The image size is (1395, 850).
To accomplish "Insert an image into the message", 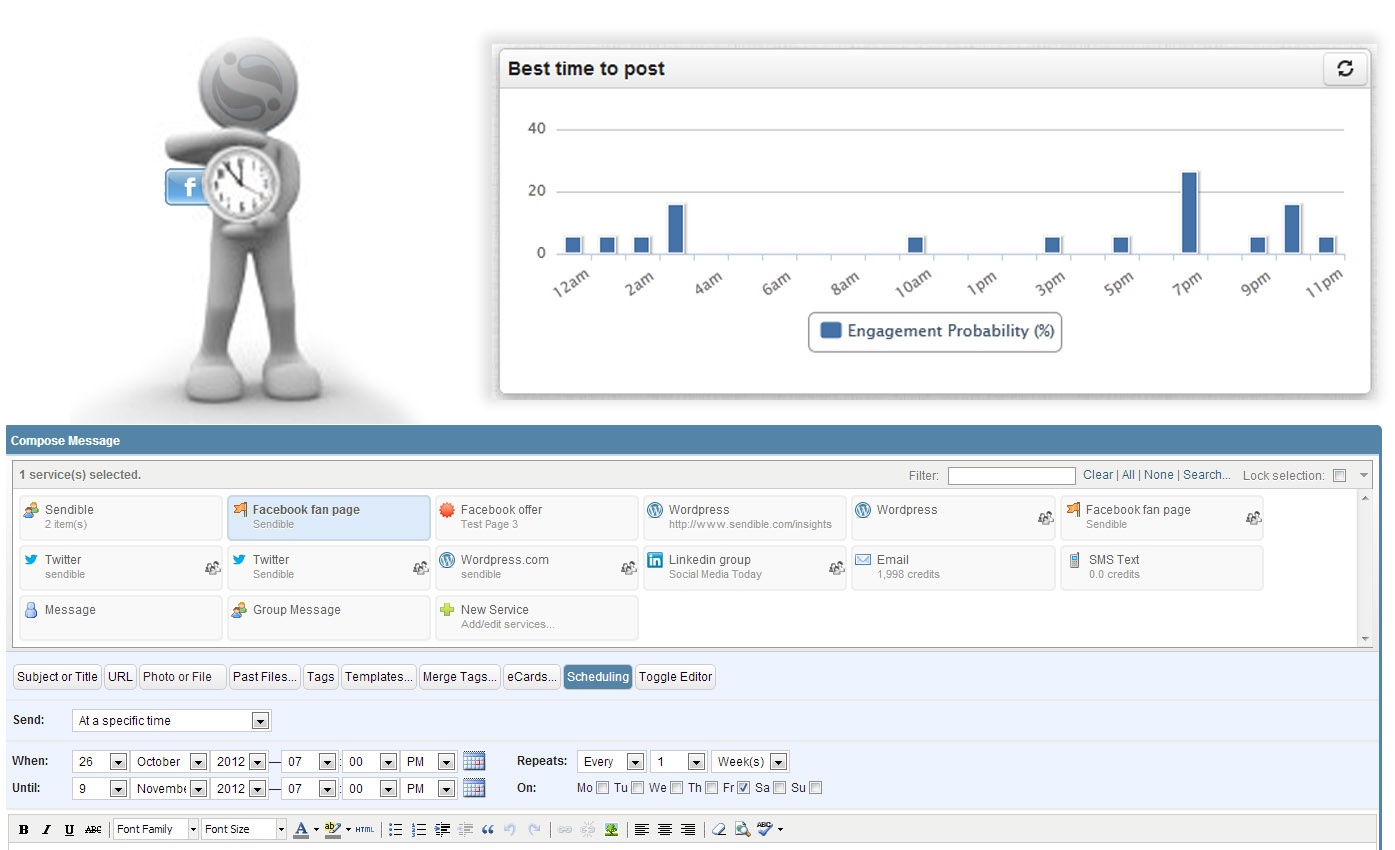I will (611, 829).
